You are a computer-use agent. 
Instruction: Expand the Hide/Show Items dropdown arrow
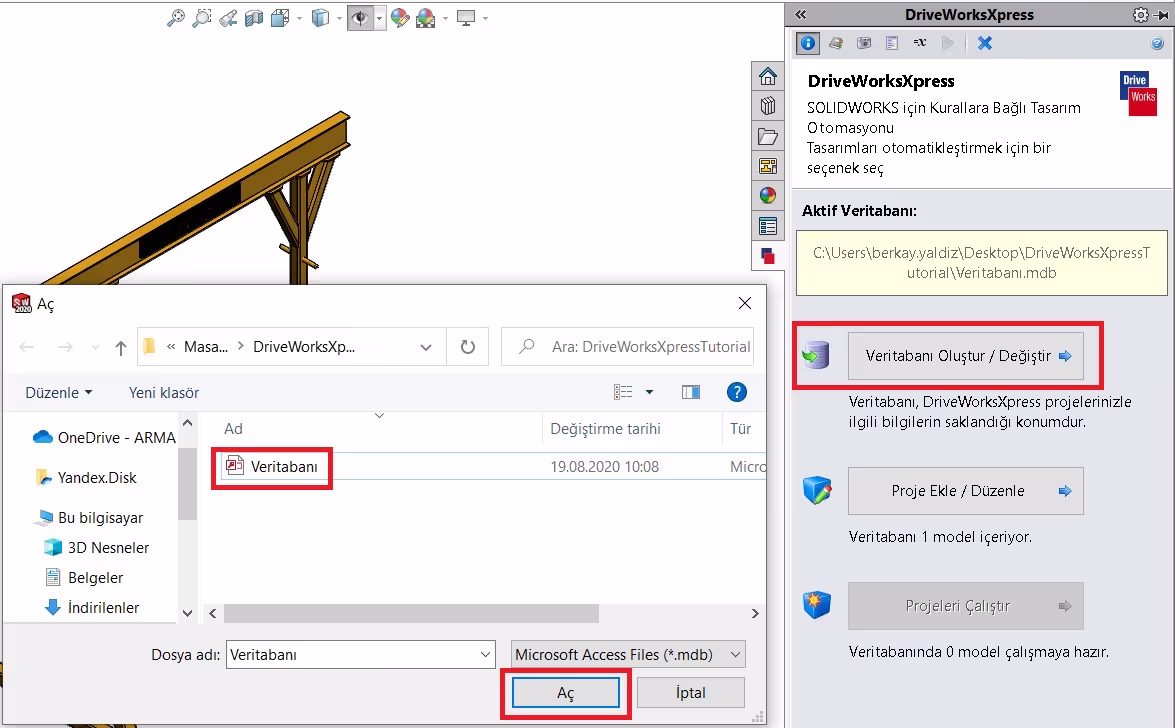click(x=379, y=18)
